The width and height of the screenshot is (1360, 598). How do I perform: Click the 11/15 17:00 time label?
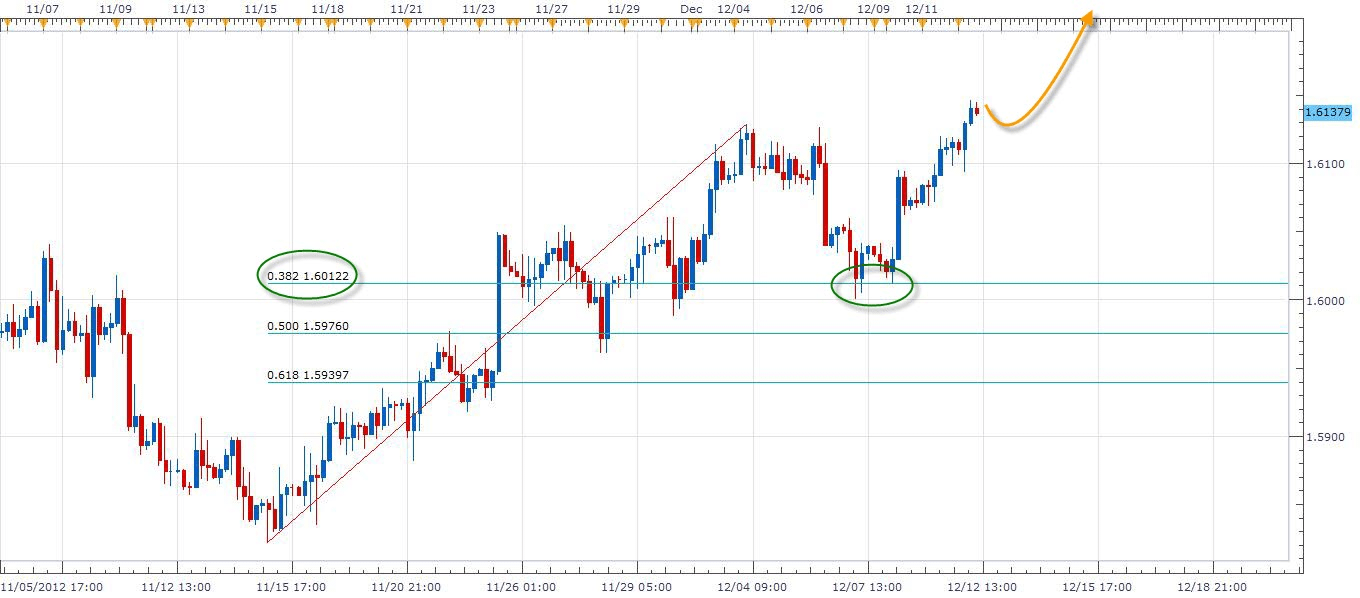coord(293,587)
